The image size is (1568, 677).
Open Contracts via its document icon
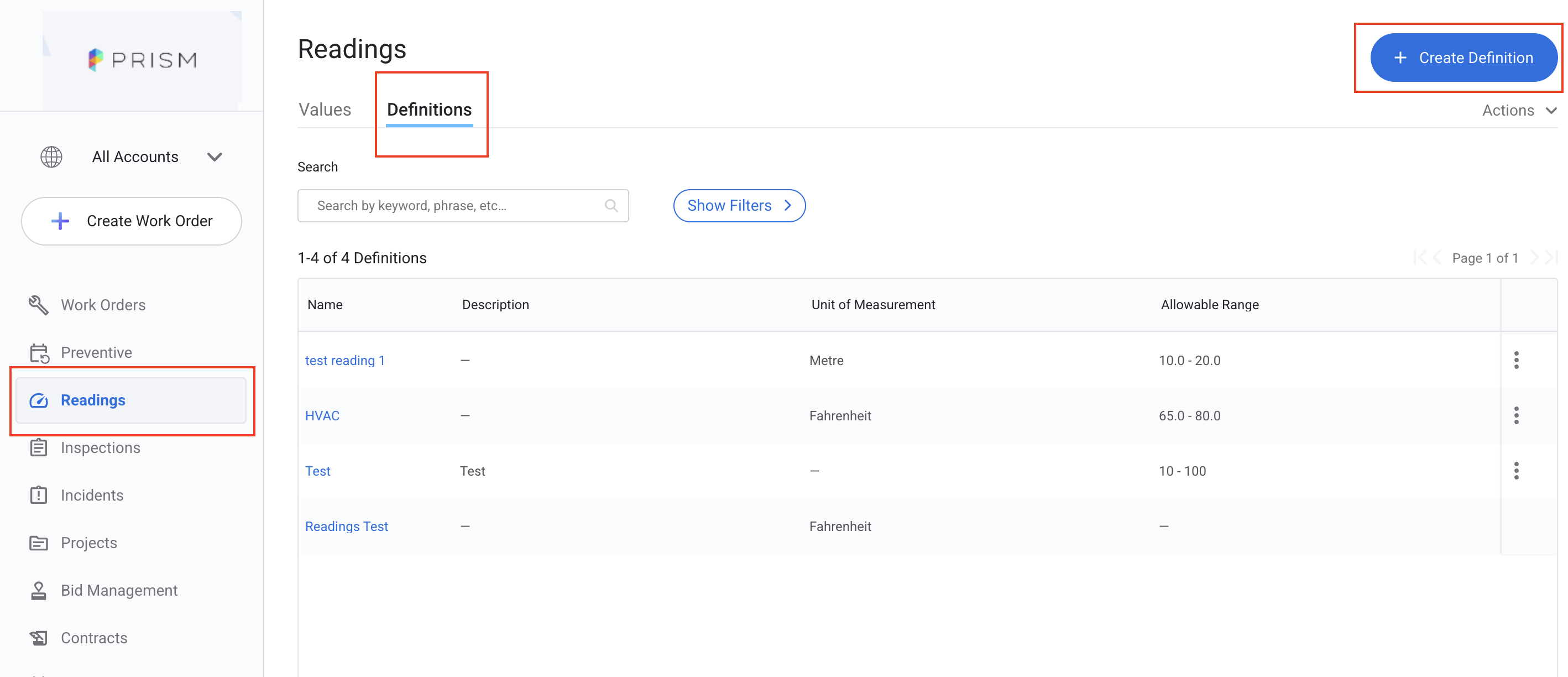click(38, 637)
